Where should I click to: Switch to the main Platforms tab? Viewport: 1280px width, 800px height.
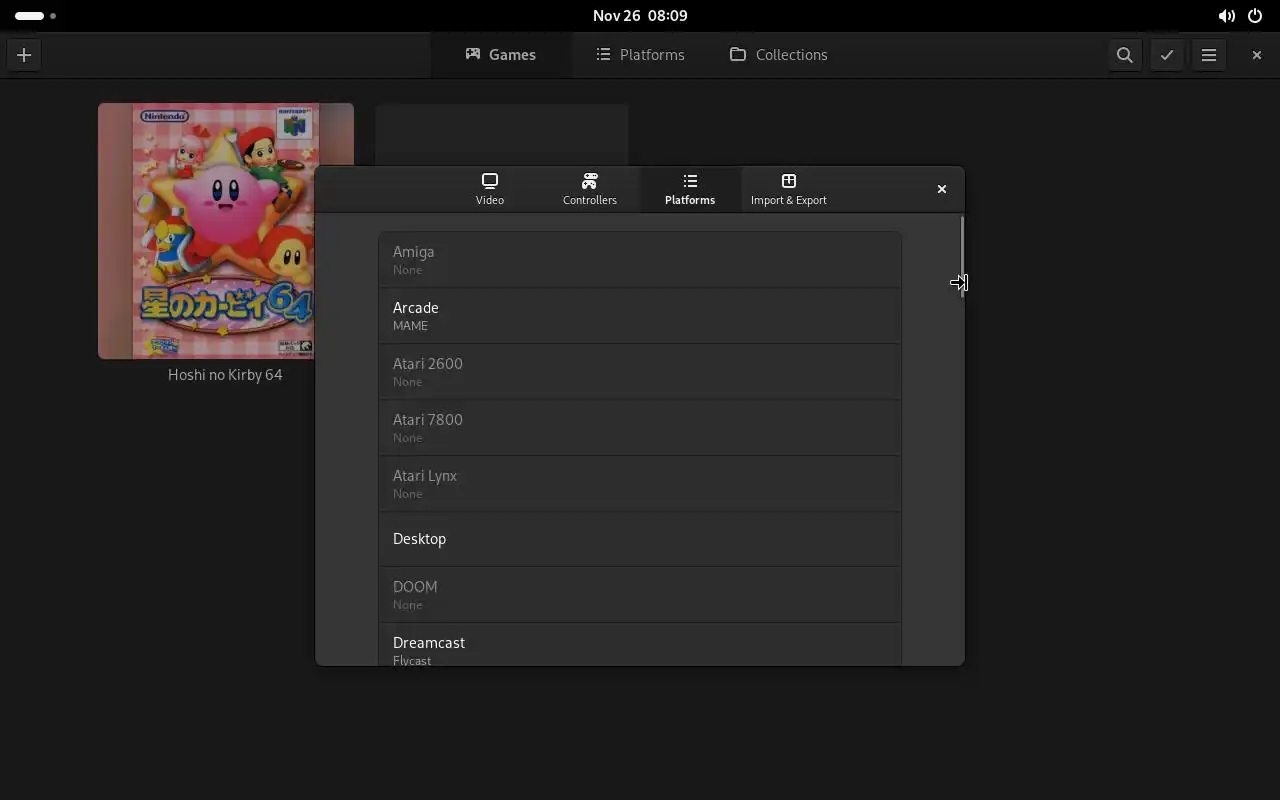point(640,55)
